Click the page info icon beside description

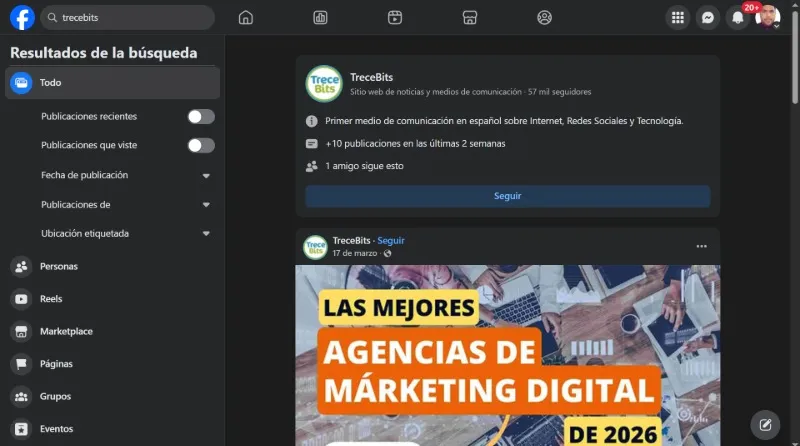(311, 121)
